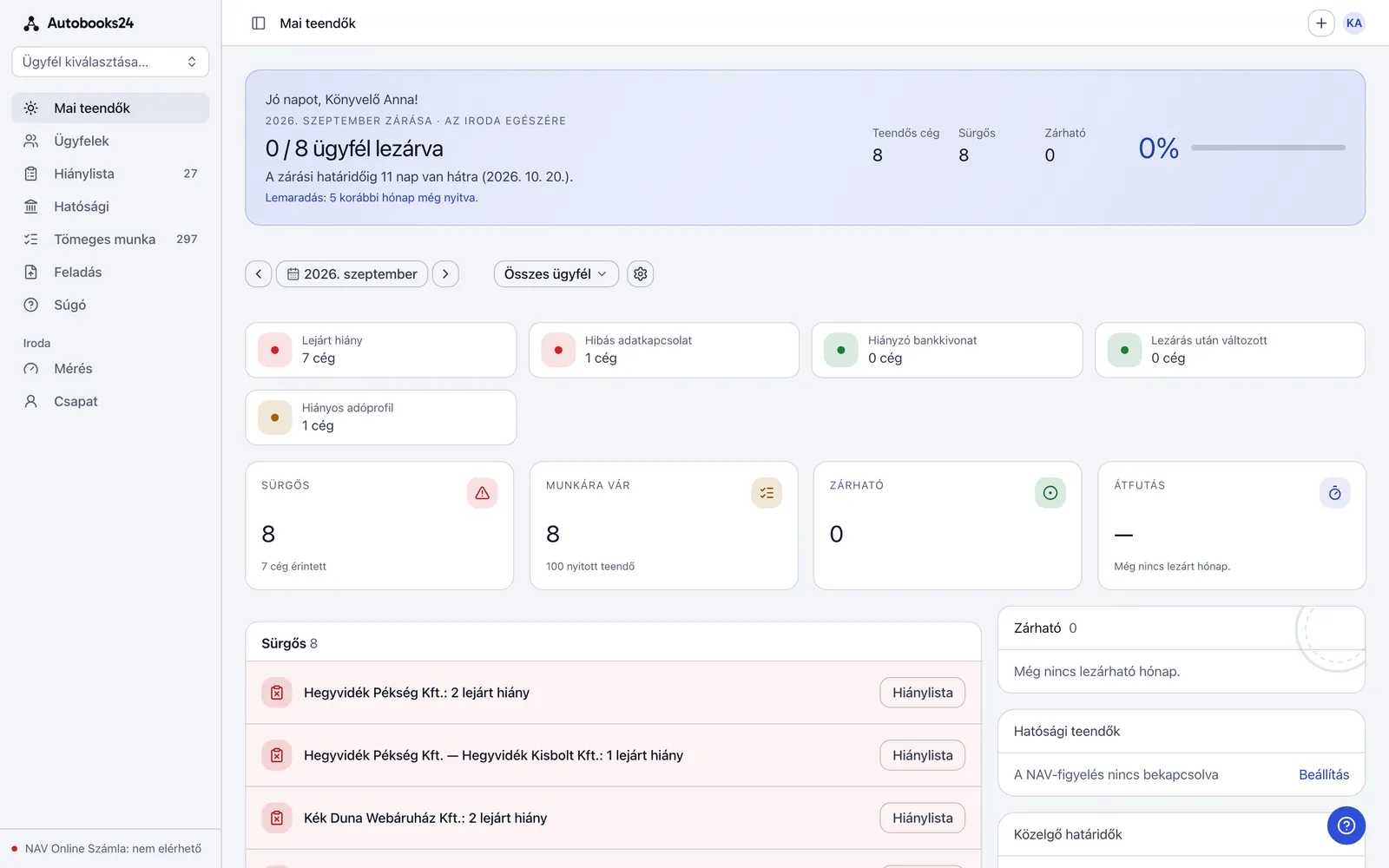
Task: Open Mérés under Iroda
Action: [110, 369]
